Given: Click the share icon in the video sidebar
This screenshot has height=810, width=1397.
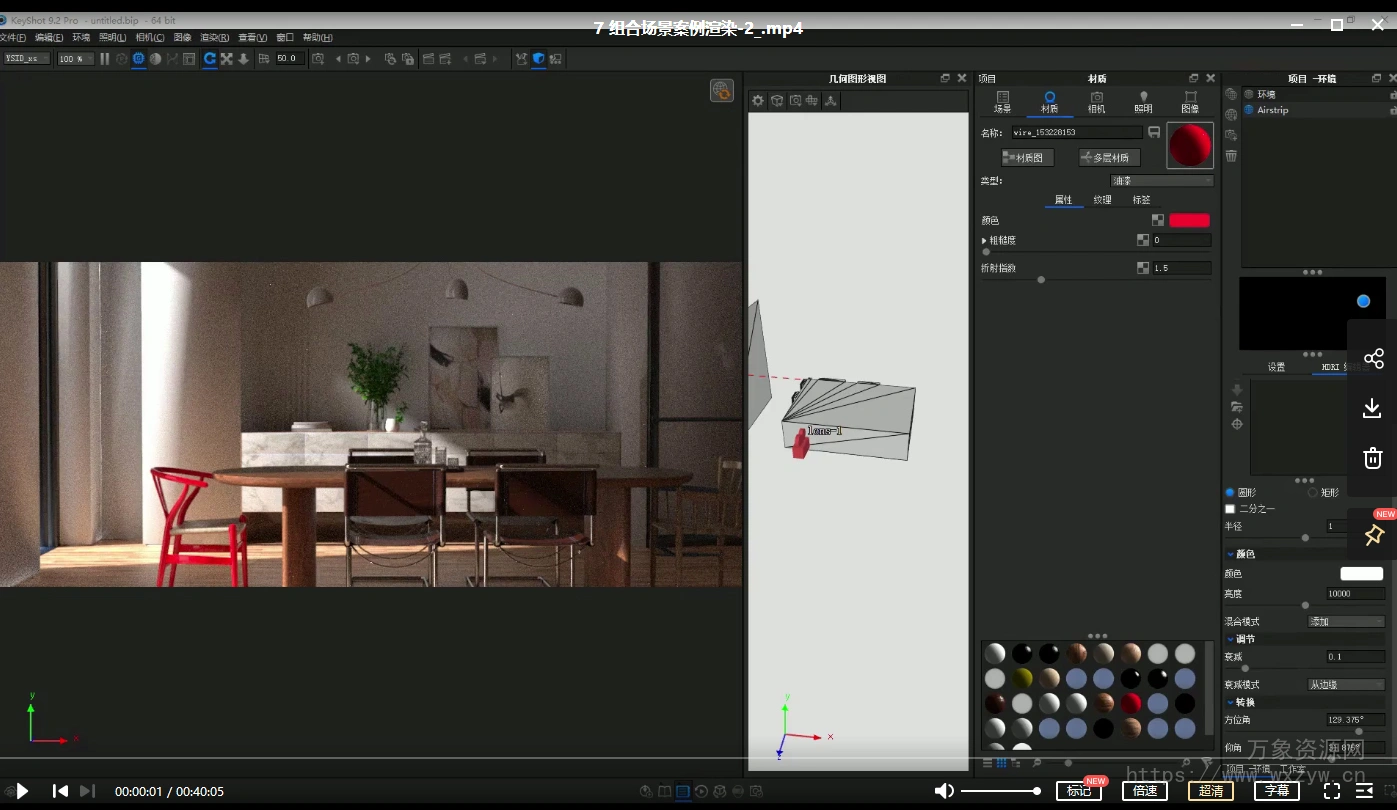Looking at the screenshot, I should tap(1373, 359).
